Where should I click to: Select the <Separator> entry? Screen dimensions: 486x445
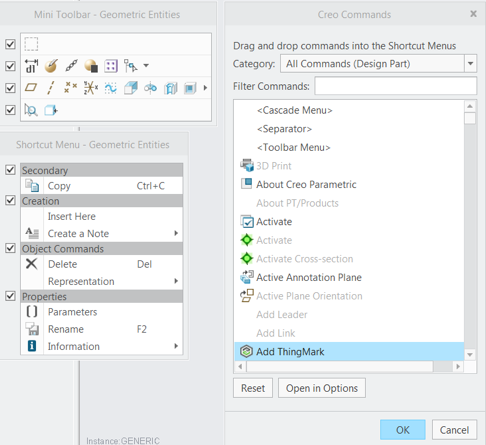[284, 129]
